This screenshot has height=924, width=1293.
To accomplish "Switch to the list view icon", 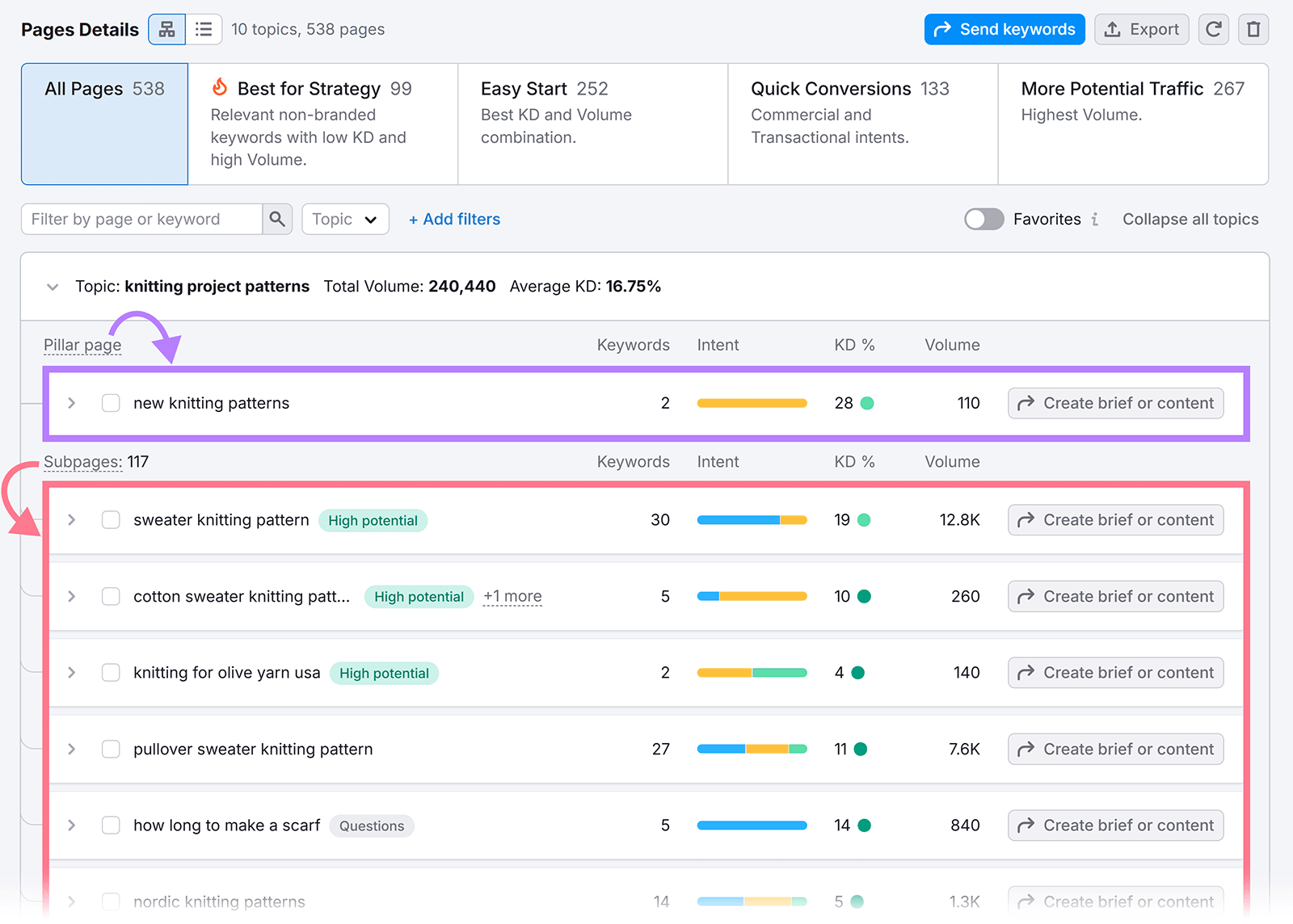I will [204, 30].
